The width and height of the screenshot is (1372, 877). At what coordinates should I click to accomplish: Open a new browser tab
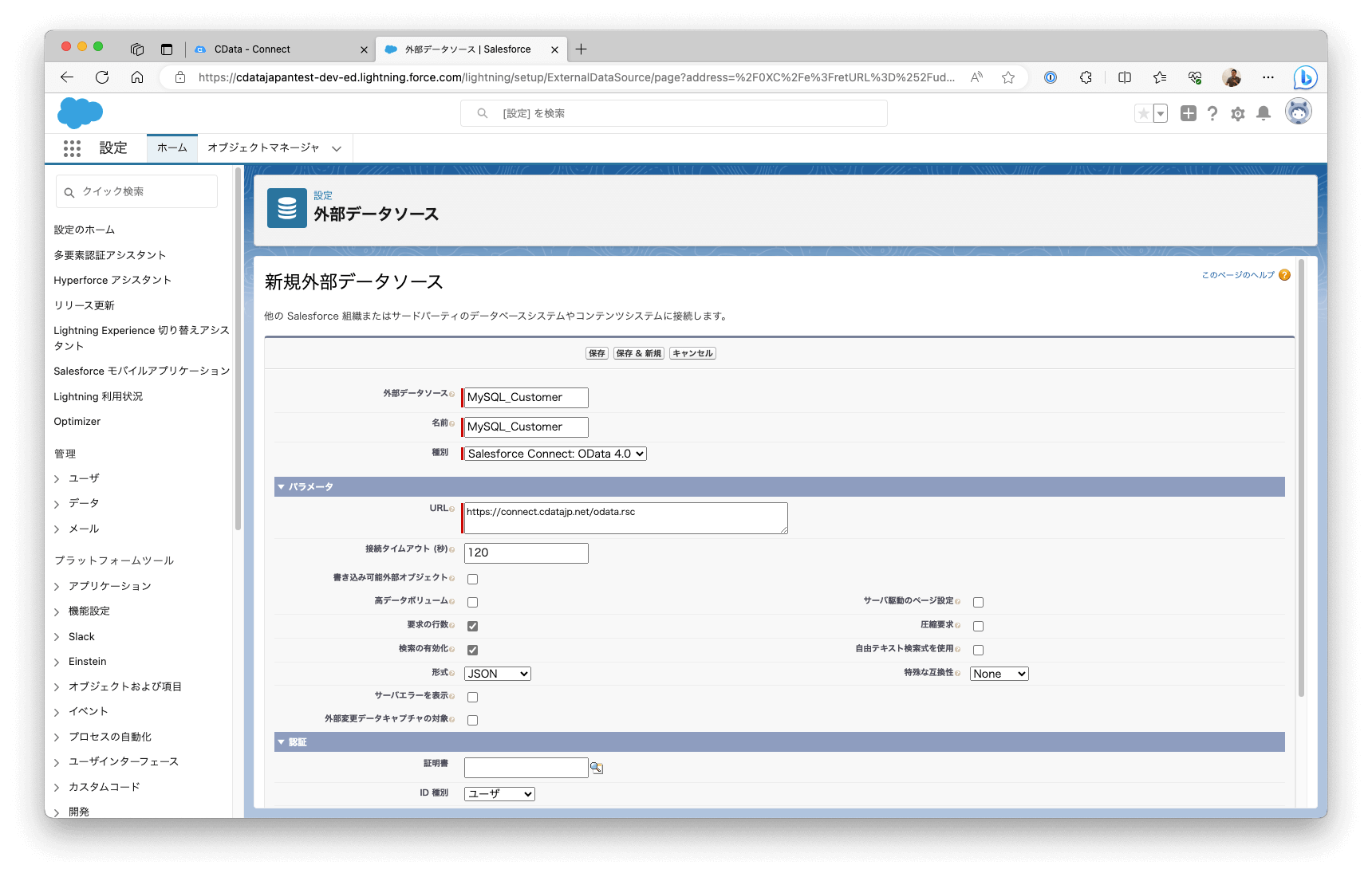582,49
